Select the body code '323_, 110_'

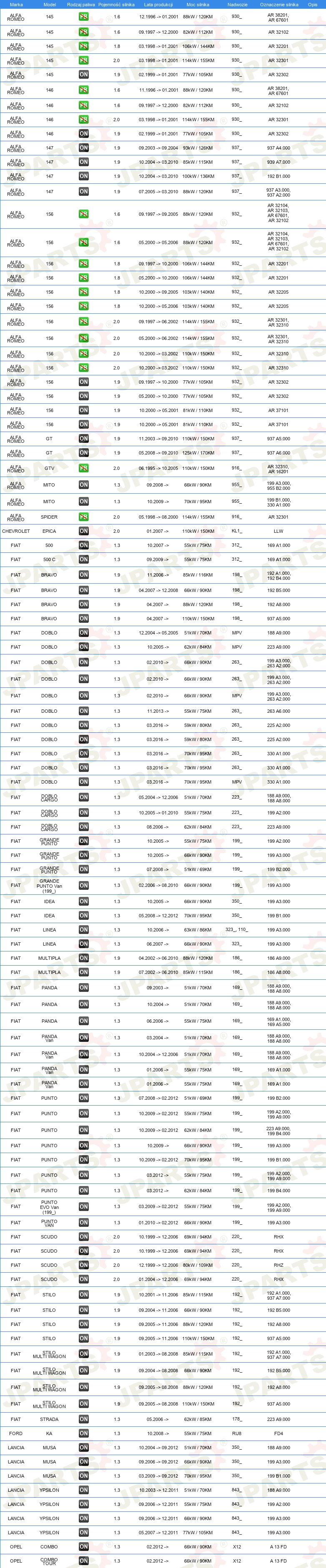click(236, 930)
